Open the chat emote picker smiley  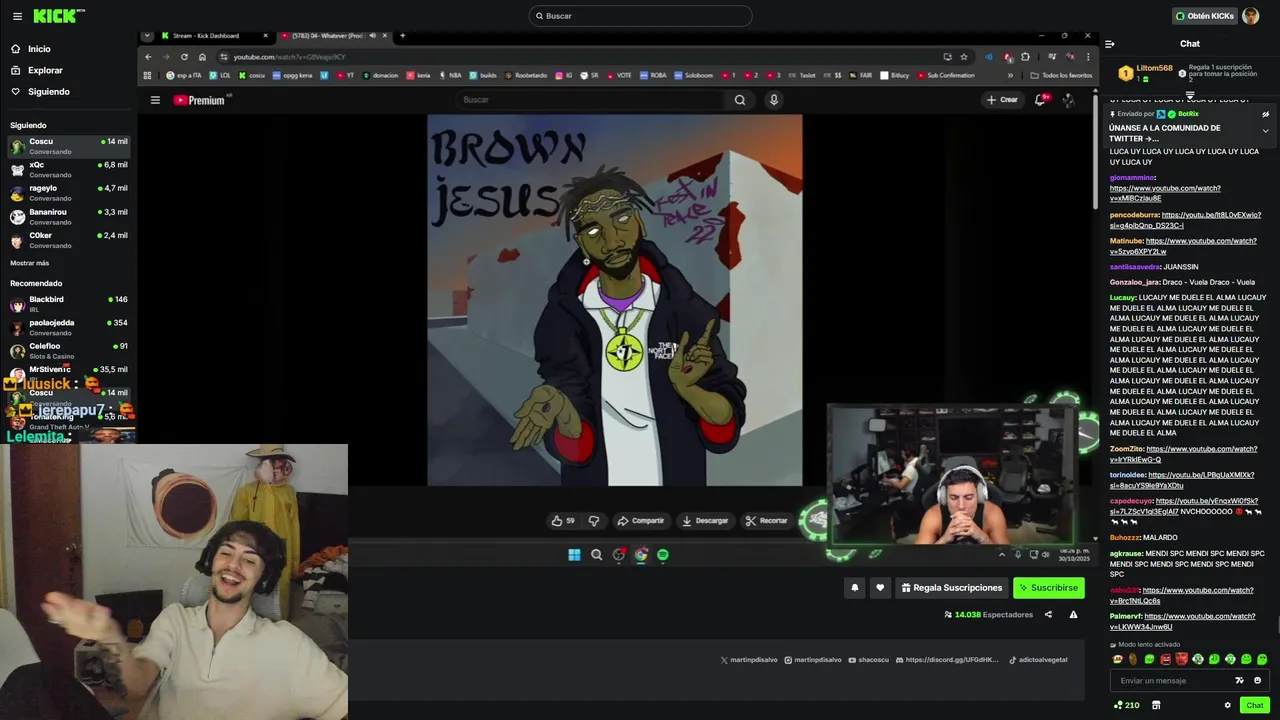[1258, 681]
